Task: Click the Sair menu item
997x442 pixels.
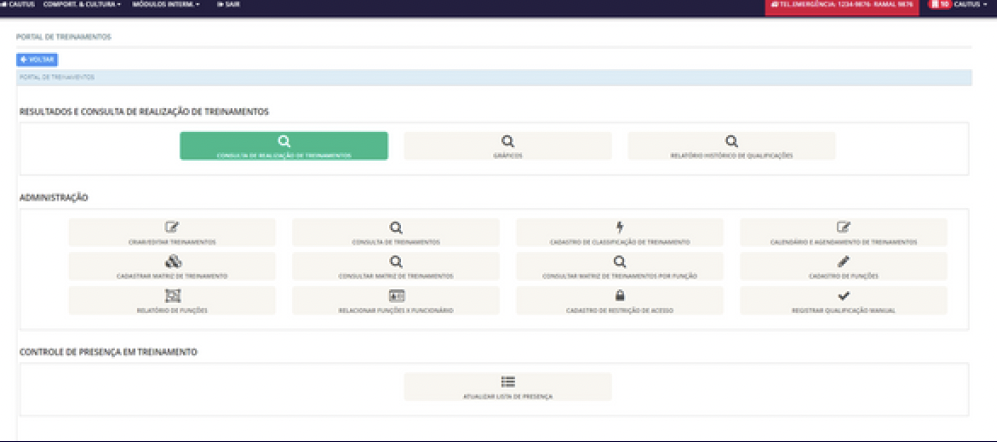Action: pyautogui.click(x=228, y=5)
